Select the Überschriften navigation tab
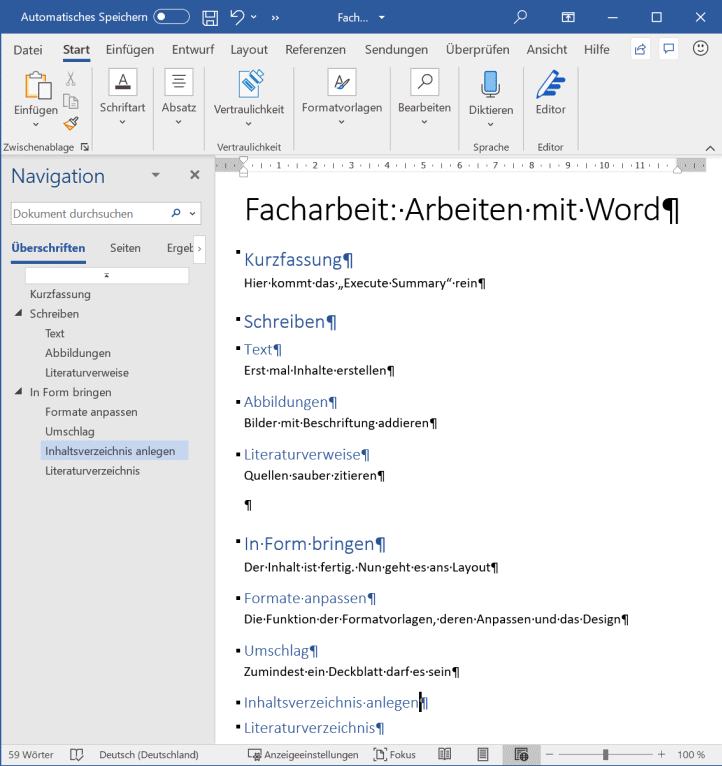This screenshot has height=766, width=722. click(48, 248)
